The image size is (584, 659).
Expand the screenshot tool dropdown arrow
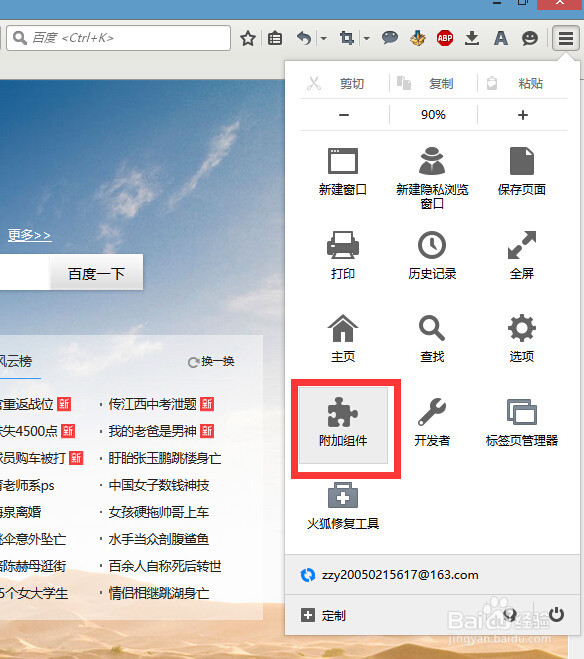(x=366, y=38)
